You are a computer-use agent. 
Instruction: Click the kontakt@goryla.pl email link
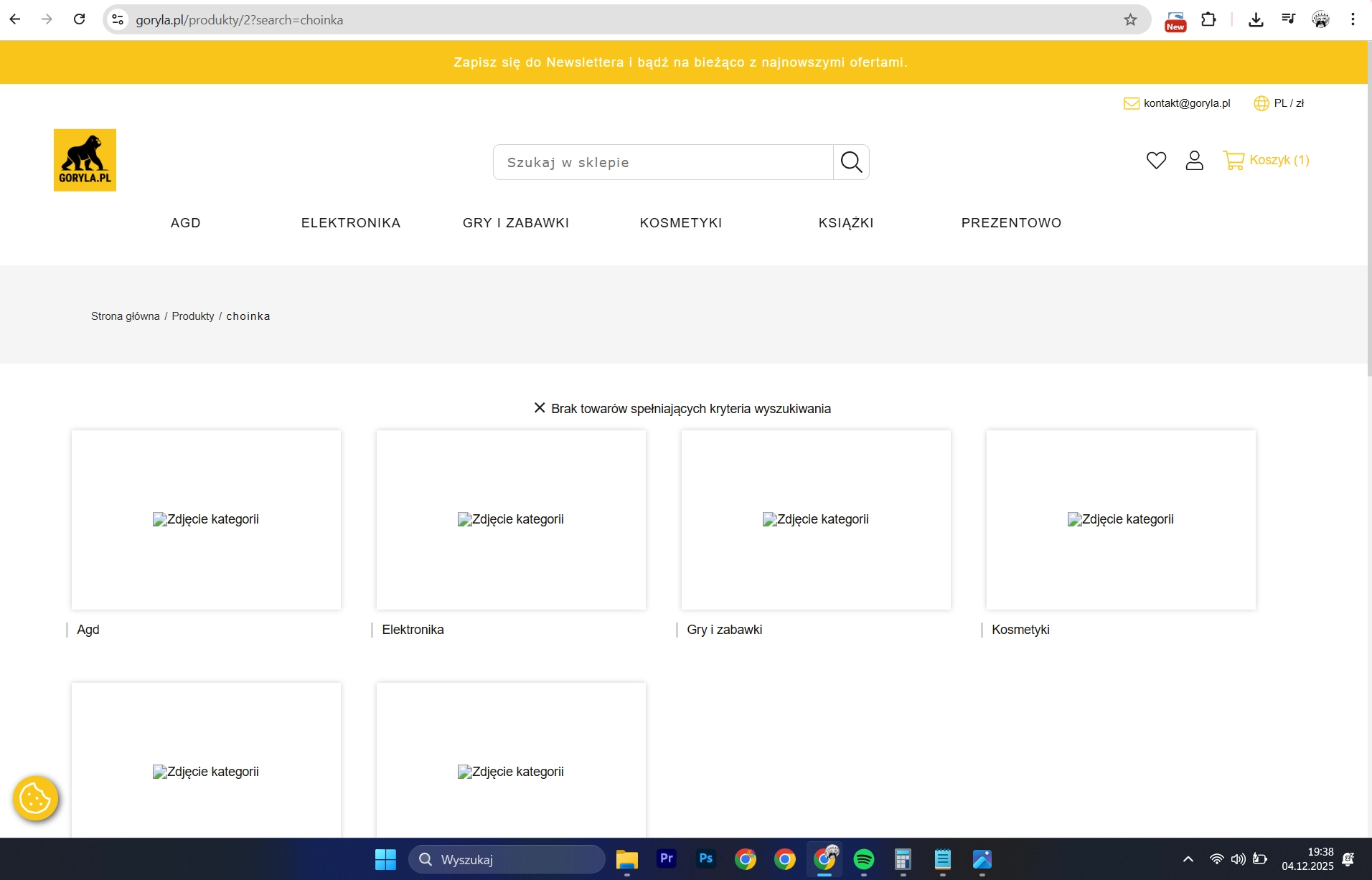[x=1186, y=103]
